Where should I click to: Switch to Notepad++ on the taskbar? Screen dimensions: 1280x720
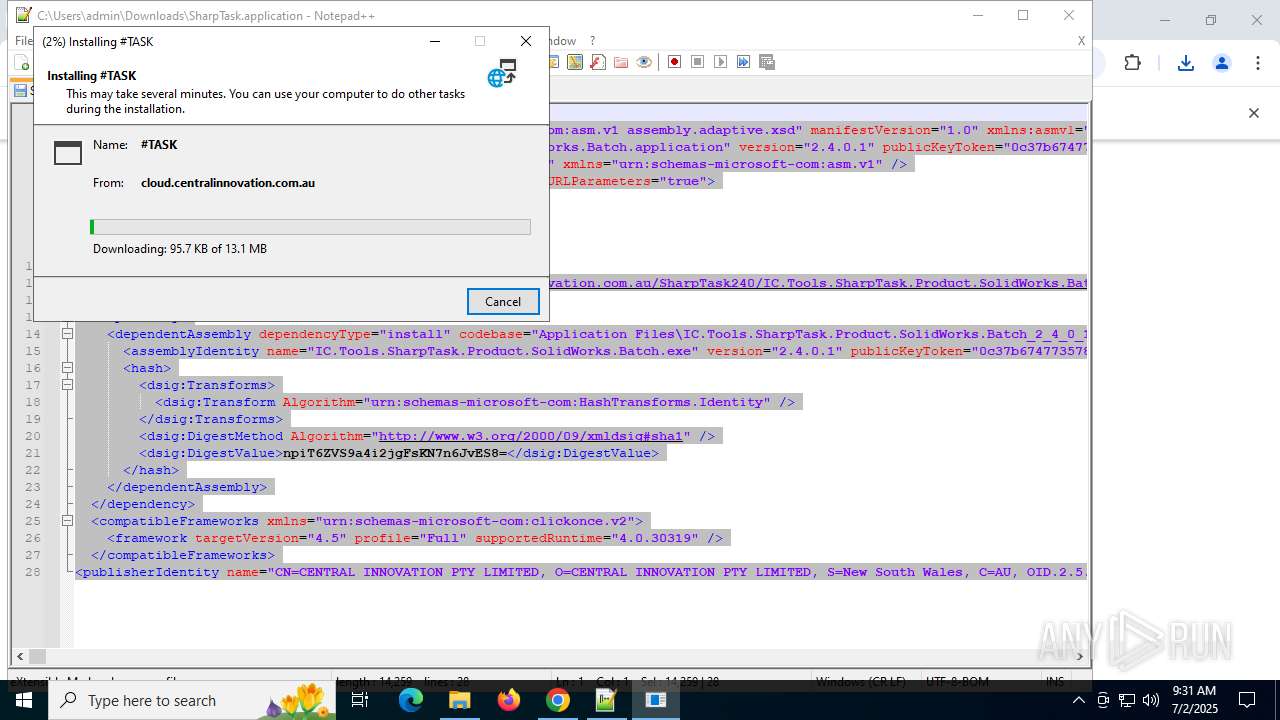point(607,700)
